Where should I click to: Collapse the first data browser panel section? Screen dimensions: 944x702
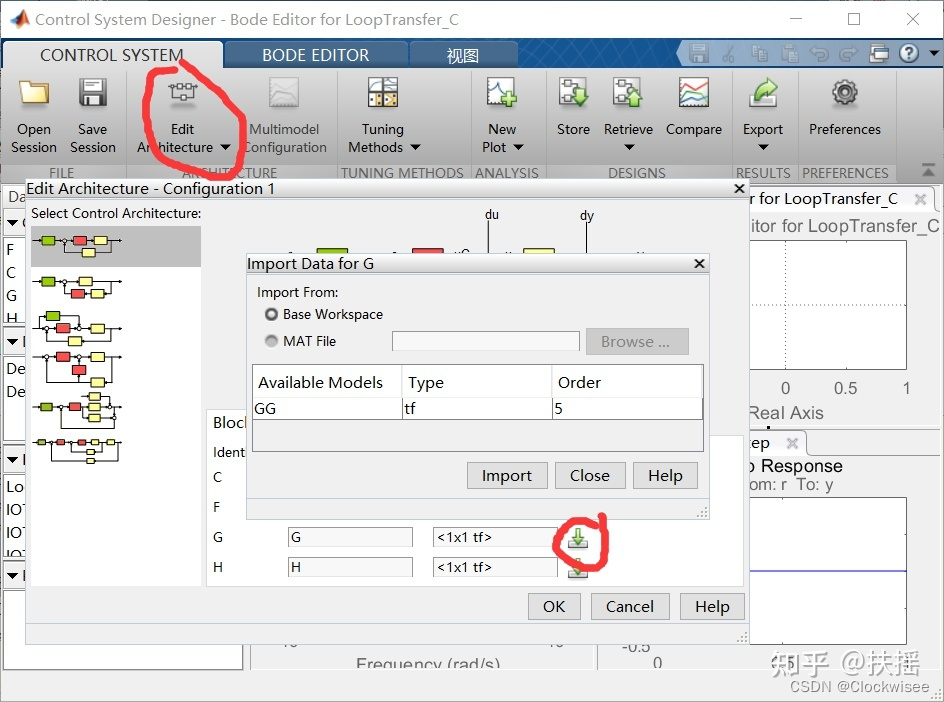pyautogui.click(x=12, y=223)
